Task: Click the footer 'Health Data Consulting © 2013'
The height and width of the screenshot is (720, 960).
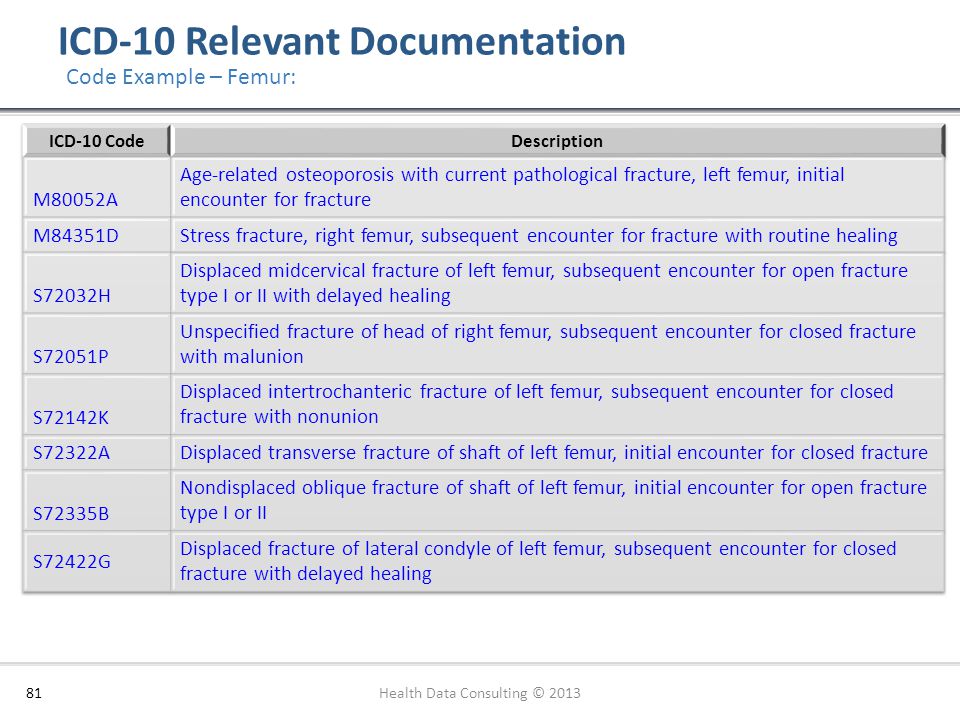Action: pos(479,693)
